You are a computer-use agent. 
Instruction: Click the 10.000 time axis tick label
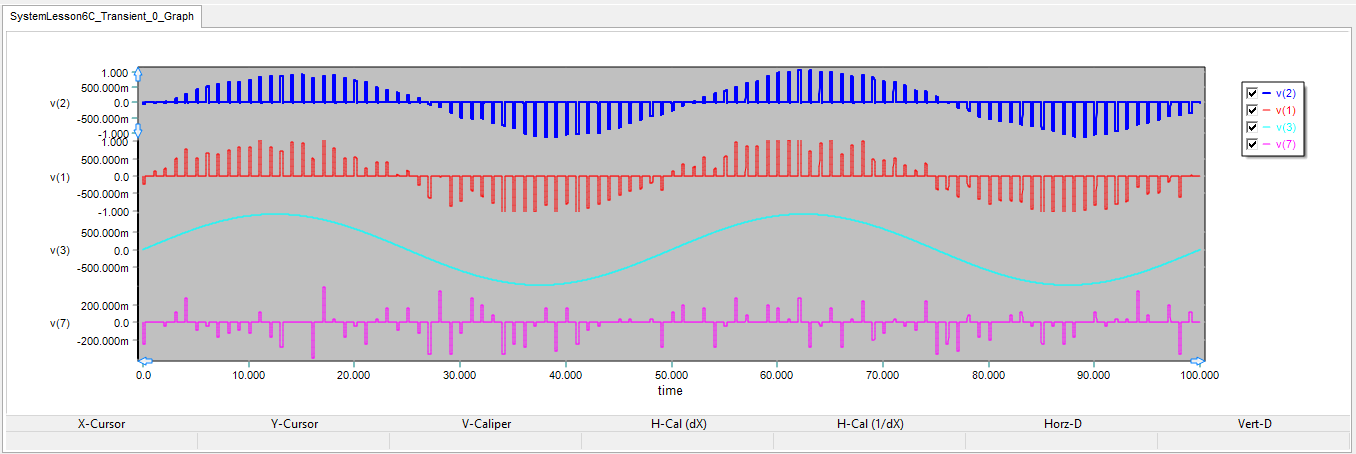click(x=248, y=376)
